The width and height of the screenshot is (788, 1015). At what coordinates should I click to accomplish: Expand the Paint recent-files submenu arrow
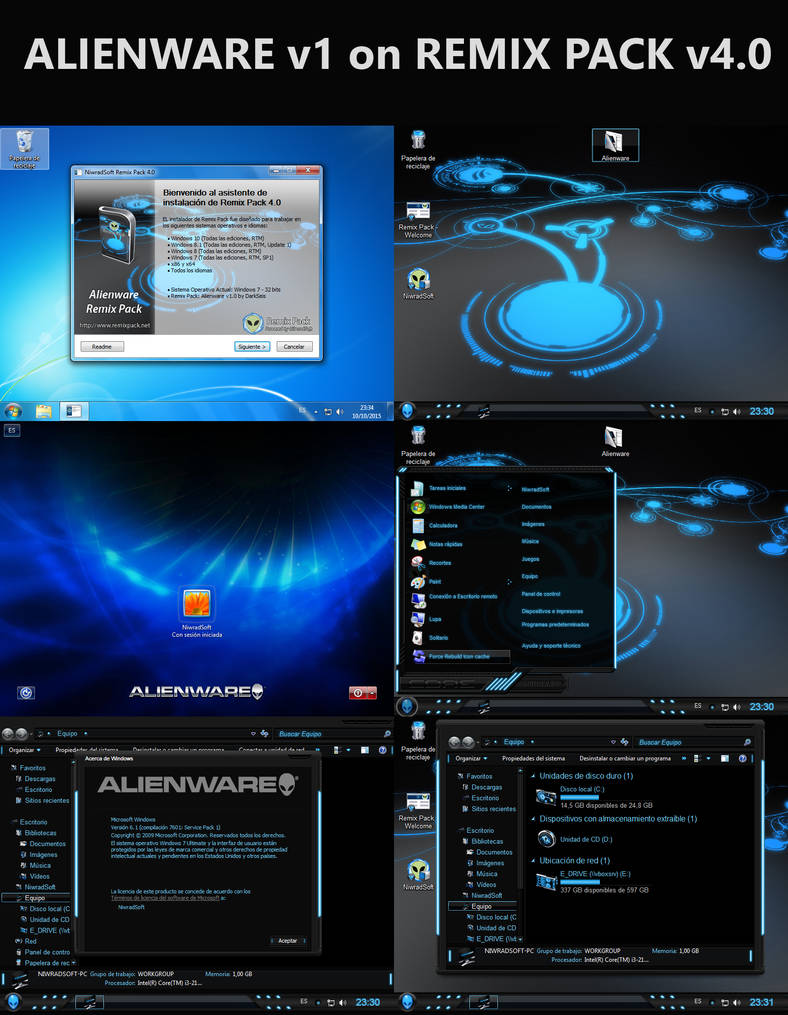pos(509,582)
